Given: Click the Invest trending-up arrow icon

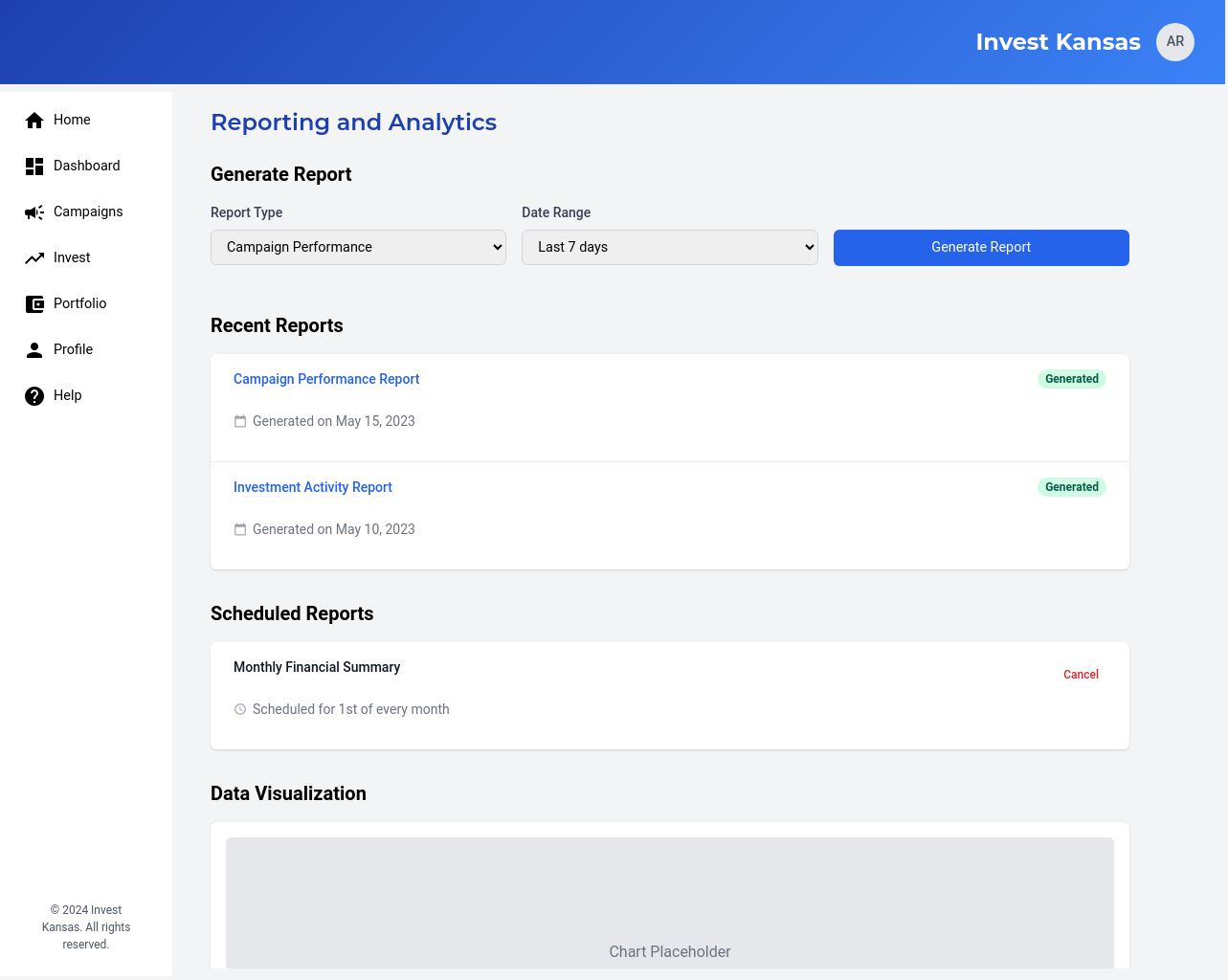Looking at the screenshot, I should 34,258.
